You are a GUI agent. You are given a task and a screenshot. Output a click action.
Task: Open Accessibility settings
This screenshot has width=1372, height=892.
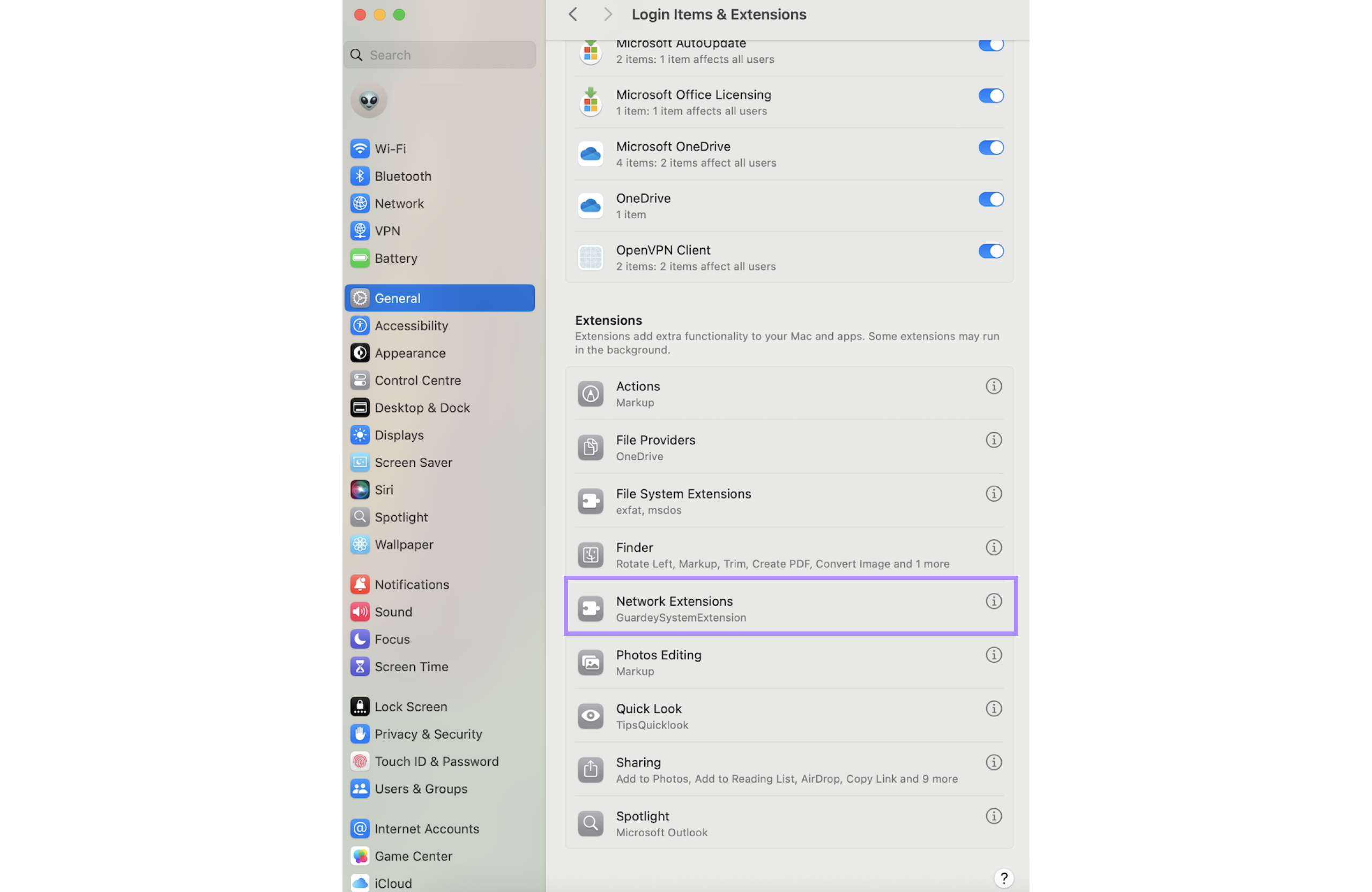click(x=439, y=325)
